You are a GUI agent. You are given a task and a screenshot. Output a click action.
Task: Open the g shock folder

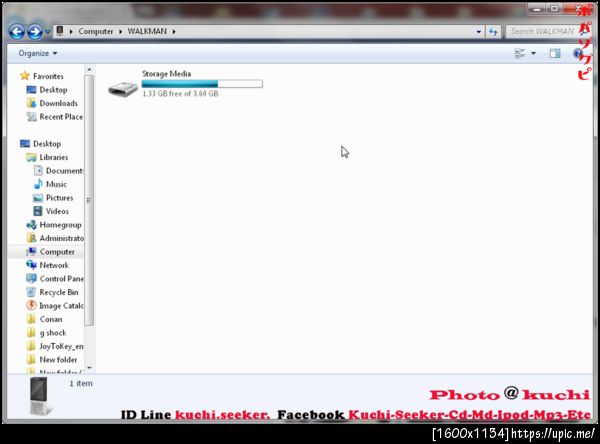[x=53, y=333]
